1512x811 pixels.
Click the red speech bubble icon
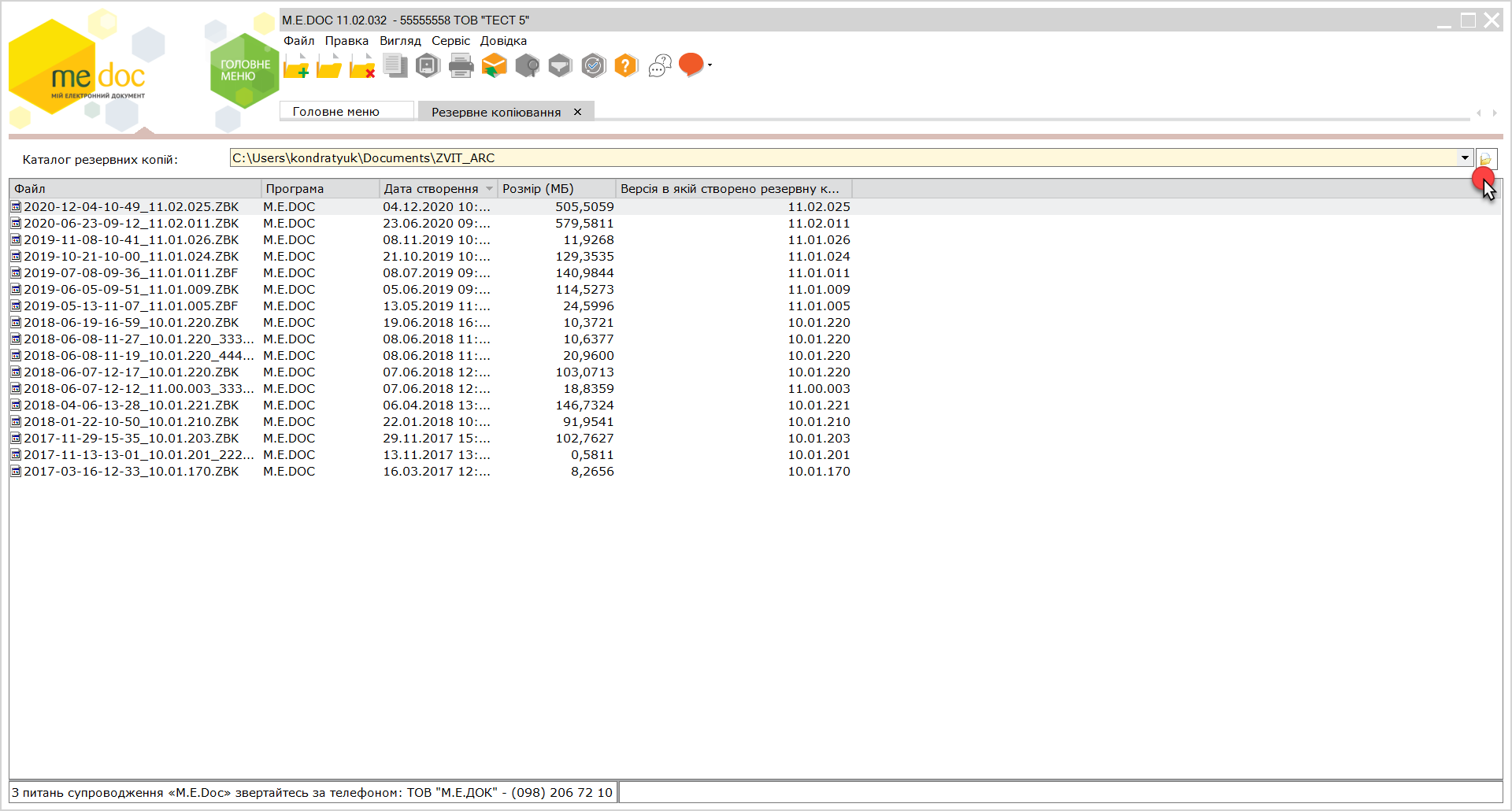[x=691, y=65]
